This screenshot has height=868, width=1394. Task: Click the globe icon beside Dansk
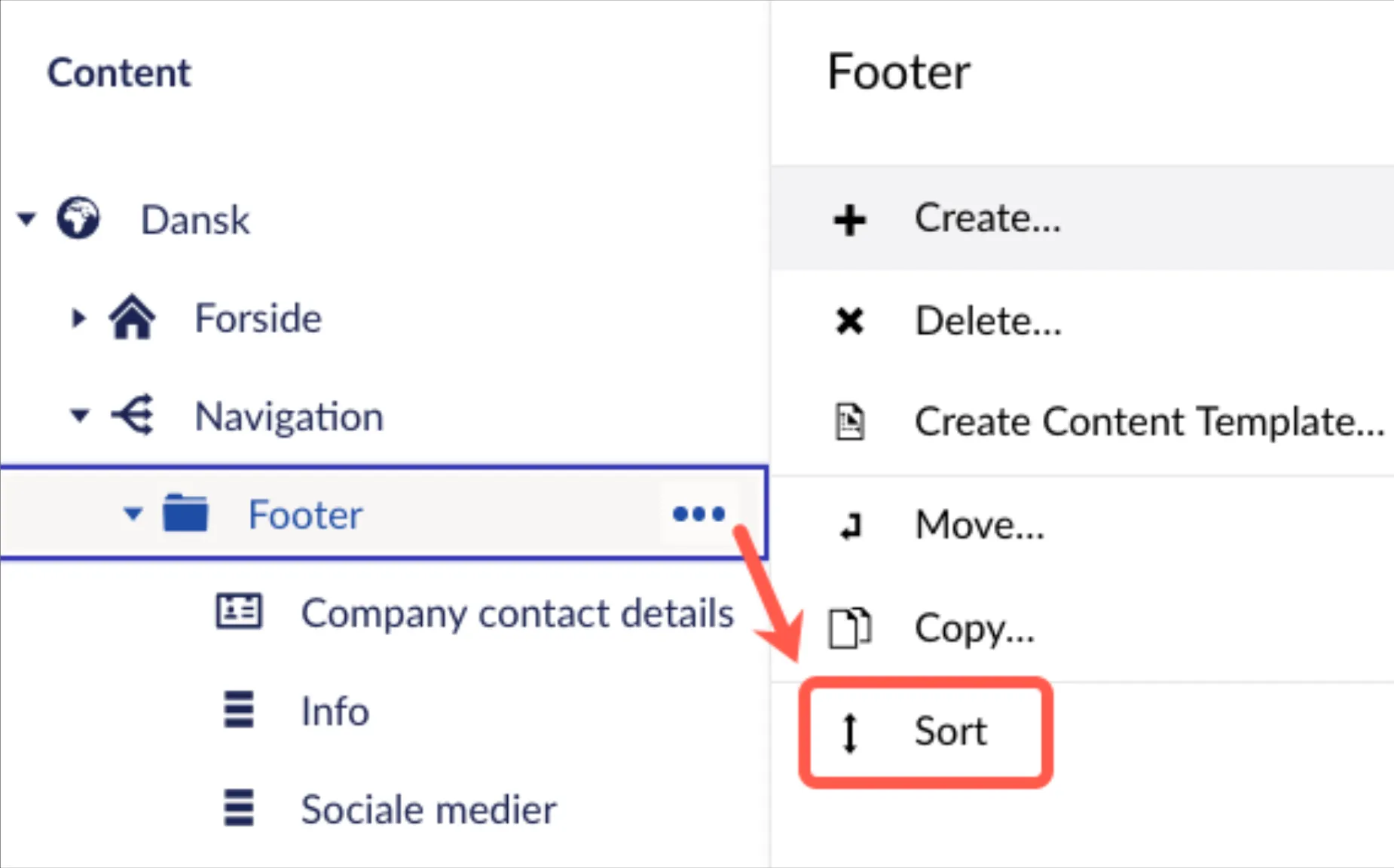[x=78, y=218]
